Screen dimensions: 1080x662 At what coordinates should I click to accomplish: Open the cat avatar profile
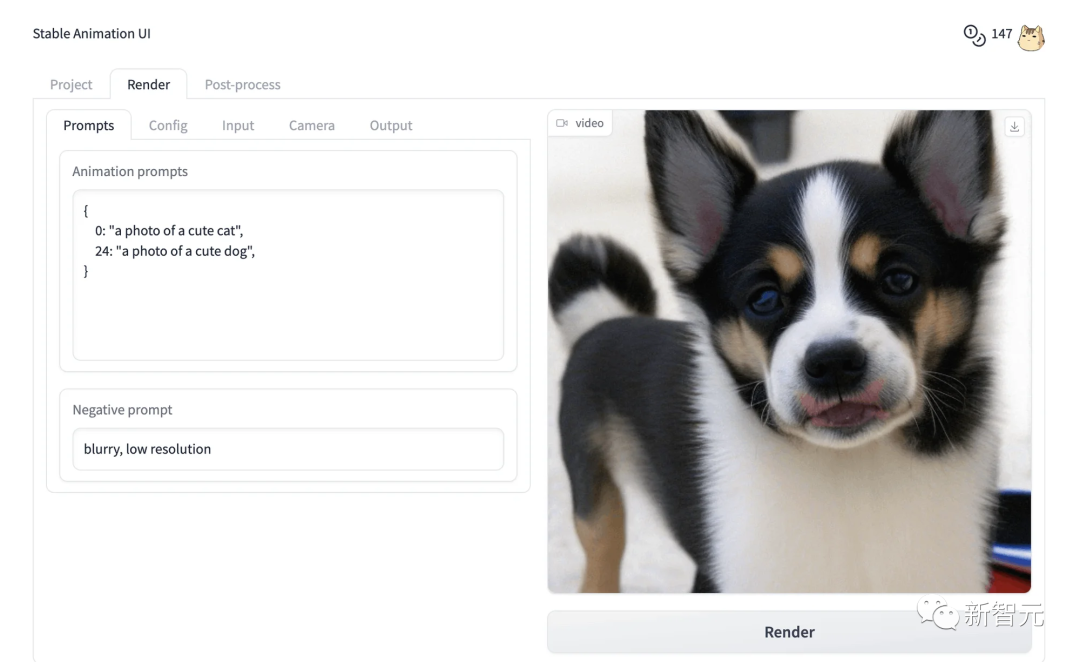tap(1031, 37)
